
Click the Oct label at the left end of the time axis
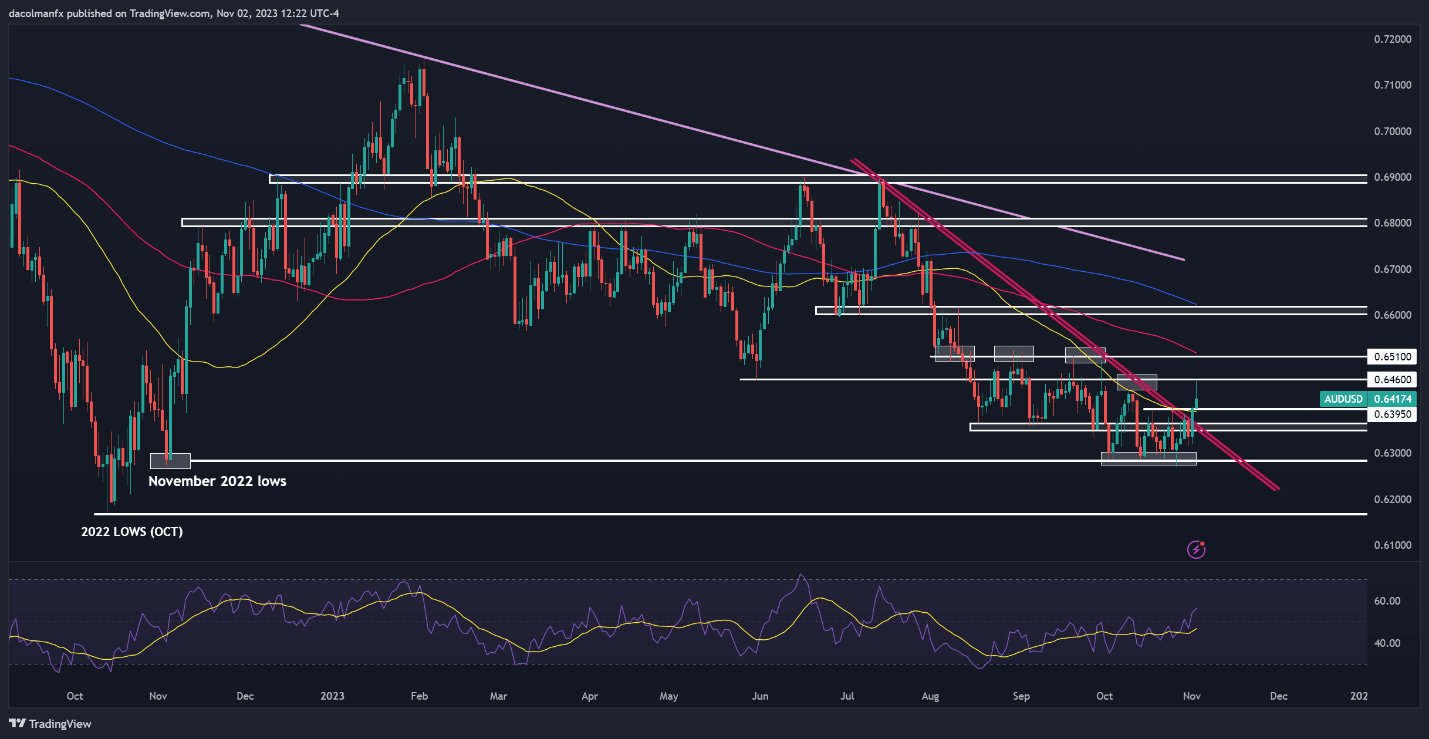pos(75,694)
